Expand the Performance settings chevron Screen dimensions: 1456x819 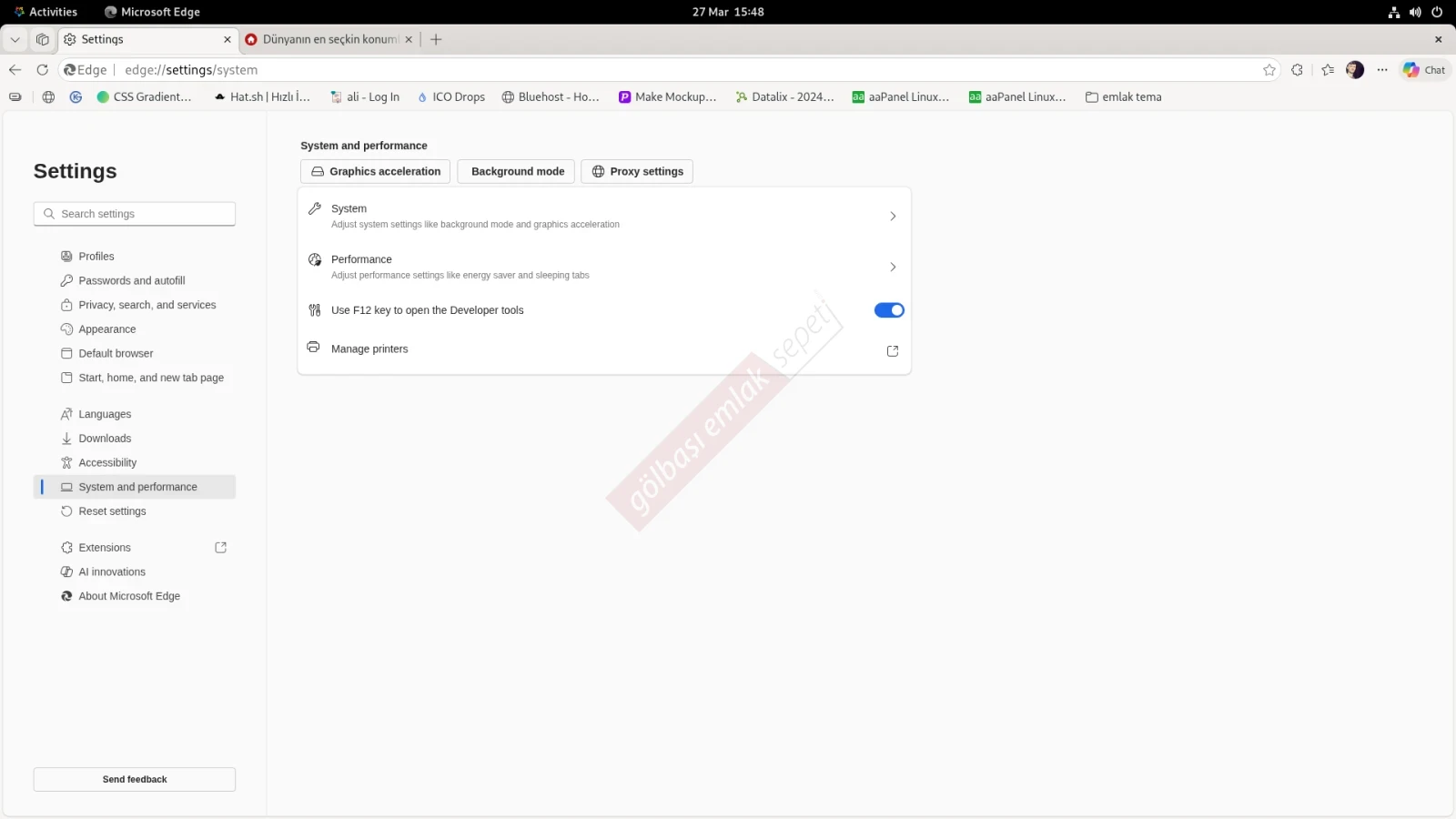pos(892,268)
